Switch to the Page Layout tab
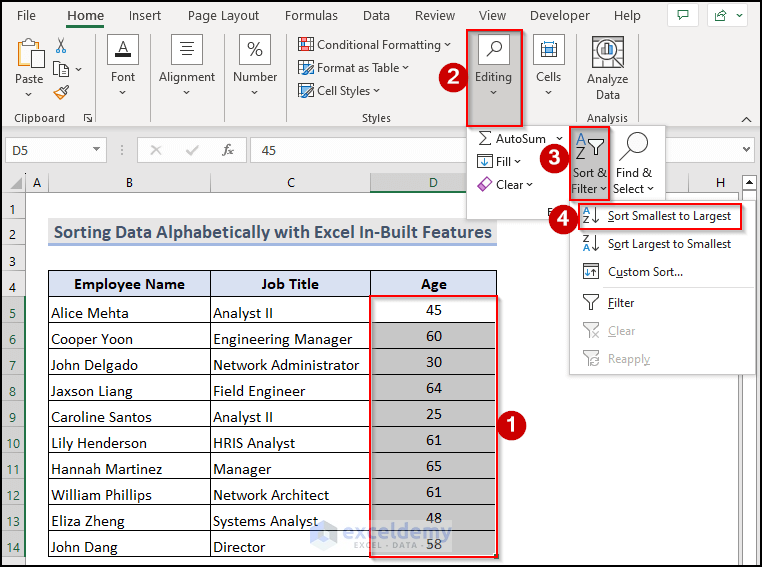 223,16
